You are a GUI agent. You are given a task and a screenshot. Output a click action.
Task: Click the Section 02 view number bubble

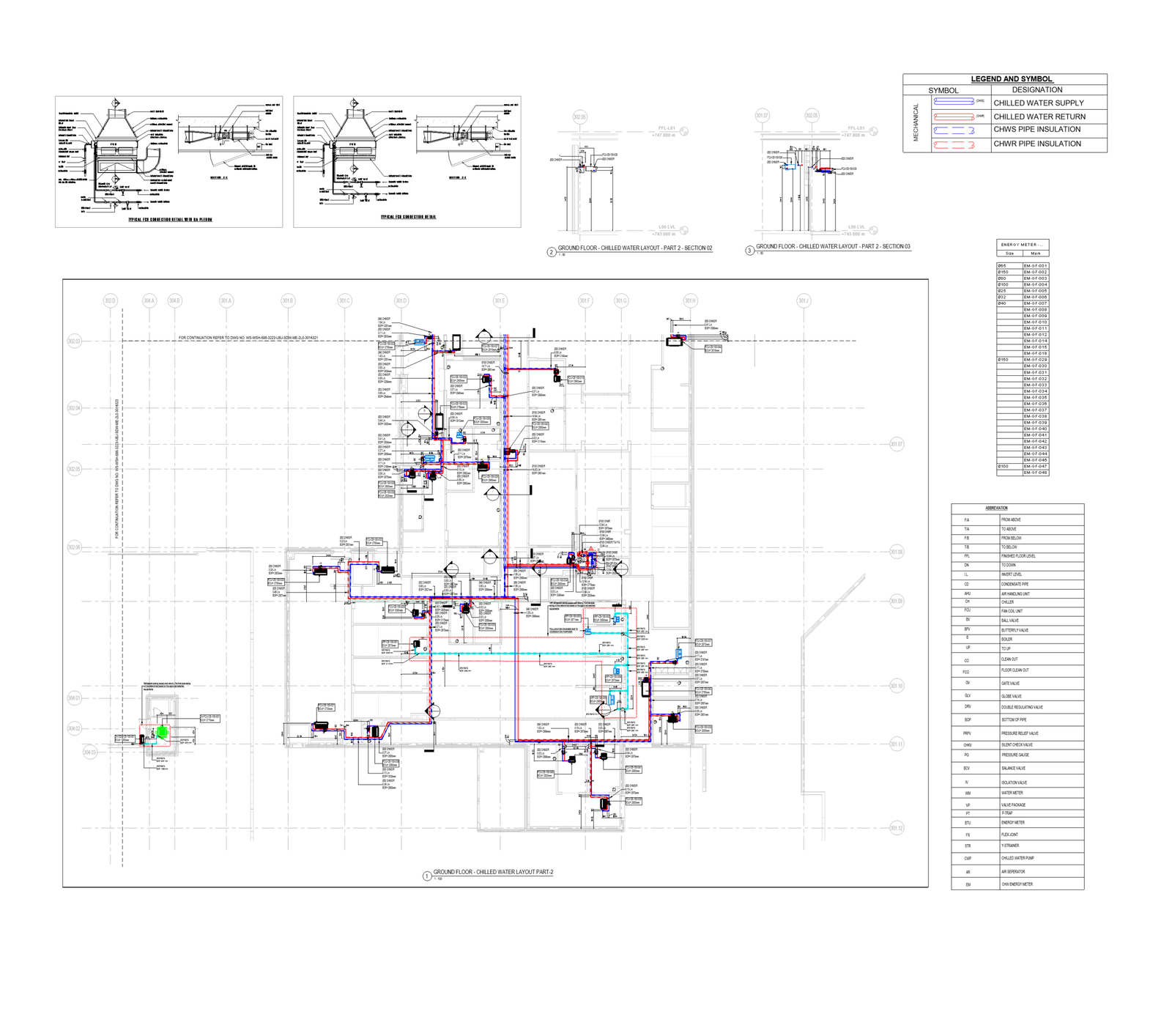[552, 252]
